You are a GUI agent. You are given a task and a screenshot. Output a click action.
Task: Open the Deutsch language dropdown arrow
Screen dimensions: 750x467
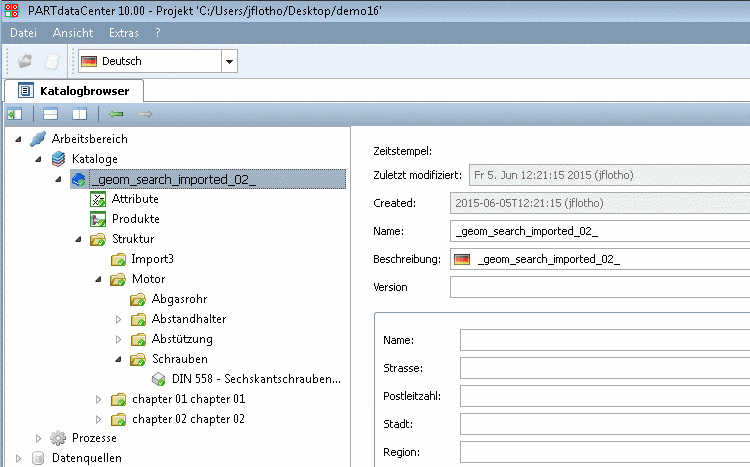coord(230,61)
